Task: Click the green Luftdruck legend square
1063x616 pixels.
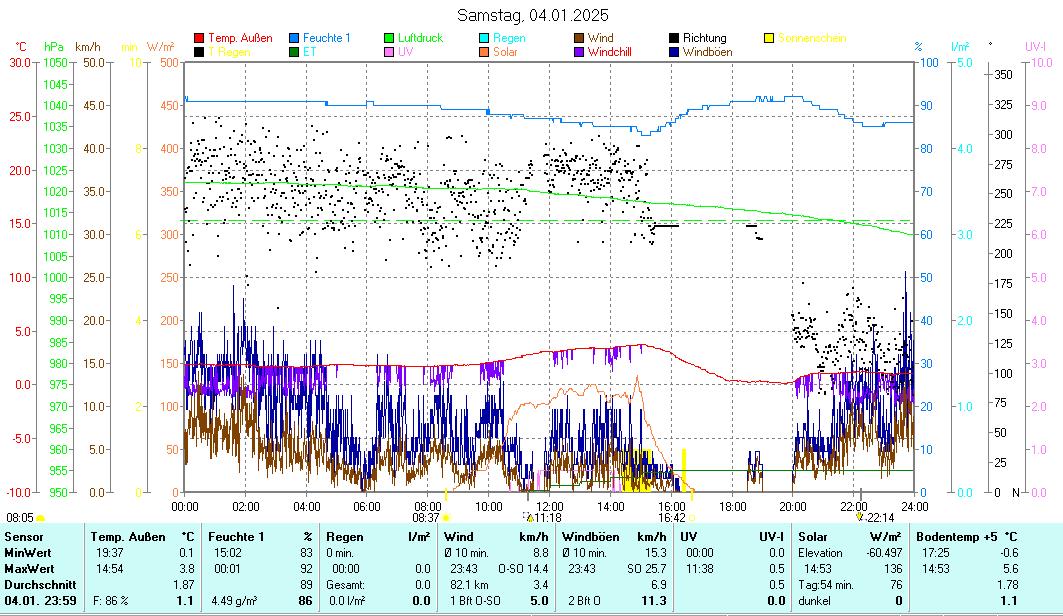Action: tap(389, 38)
